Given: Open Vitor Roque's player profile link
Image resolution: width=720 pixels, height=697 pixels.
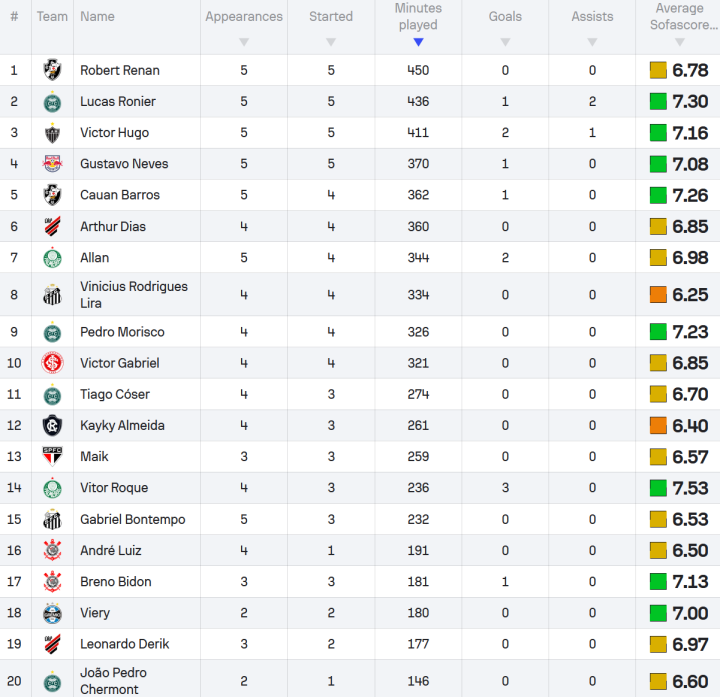Looking at the screenshot, I should [114, 488].
